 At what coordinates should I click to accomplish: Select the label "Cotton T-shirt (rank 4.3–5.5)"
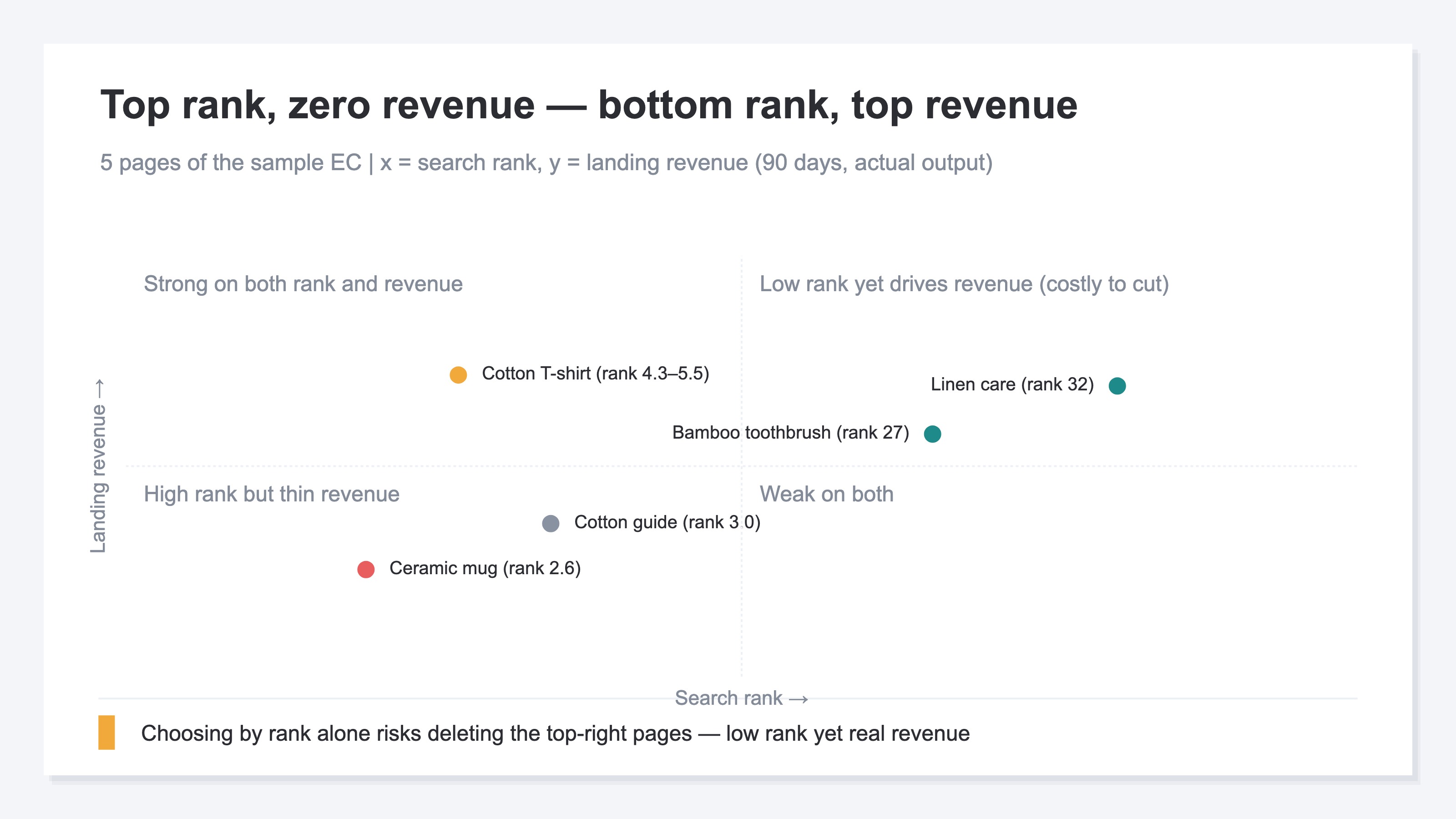(x=595, y=374)
